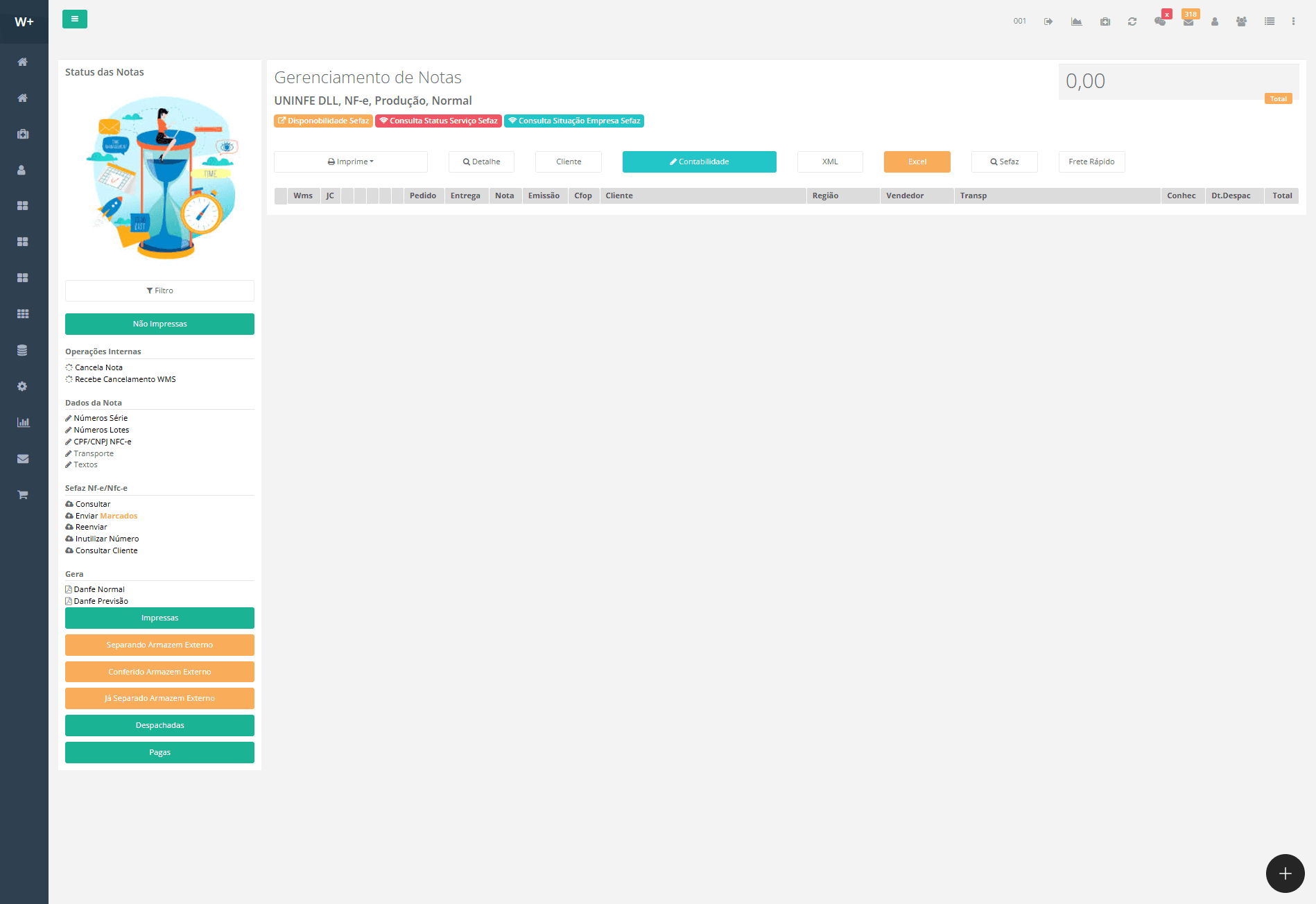Screen dimensions: 1316x904
Task: Expand the Filtro filter panel
Action: pos(159,290)
